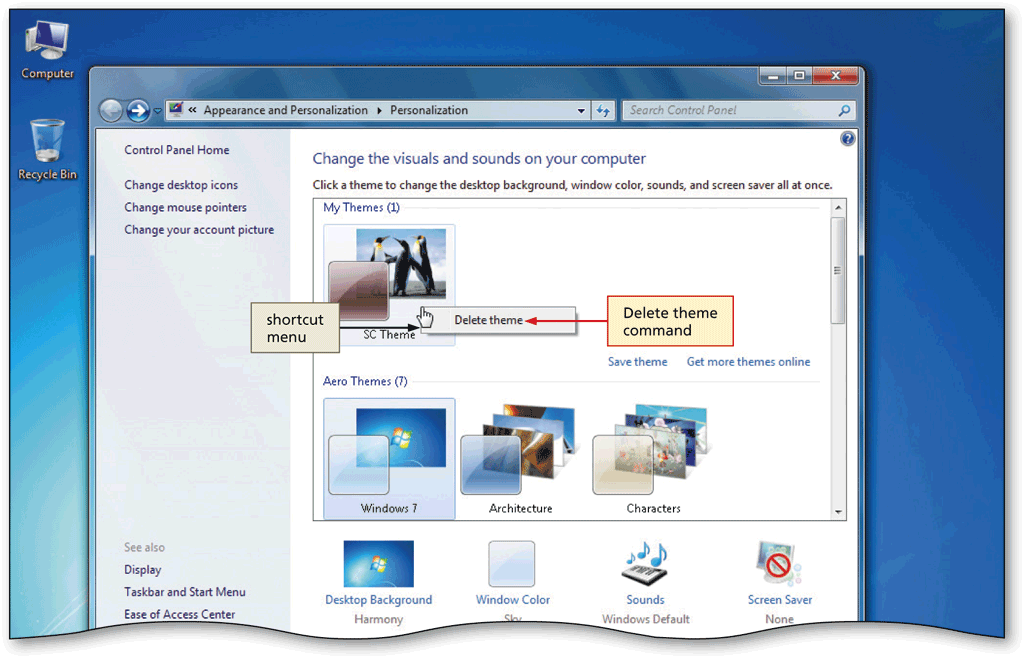This screenshot has height=658, width=1024.
Task: Maximize the Personalization window
Action: tap(799, 76)
